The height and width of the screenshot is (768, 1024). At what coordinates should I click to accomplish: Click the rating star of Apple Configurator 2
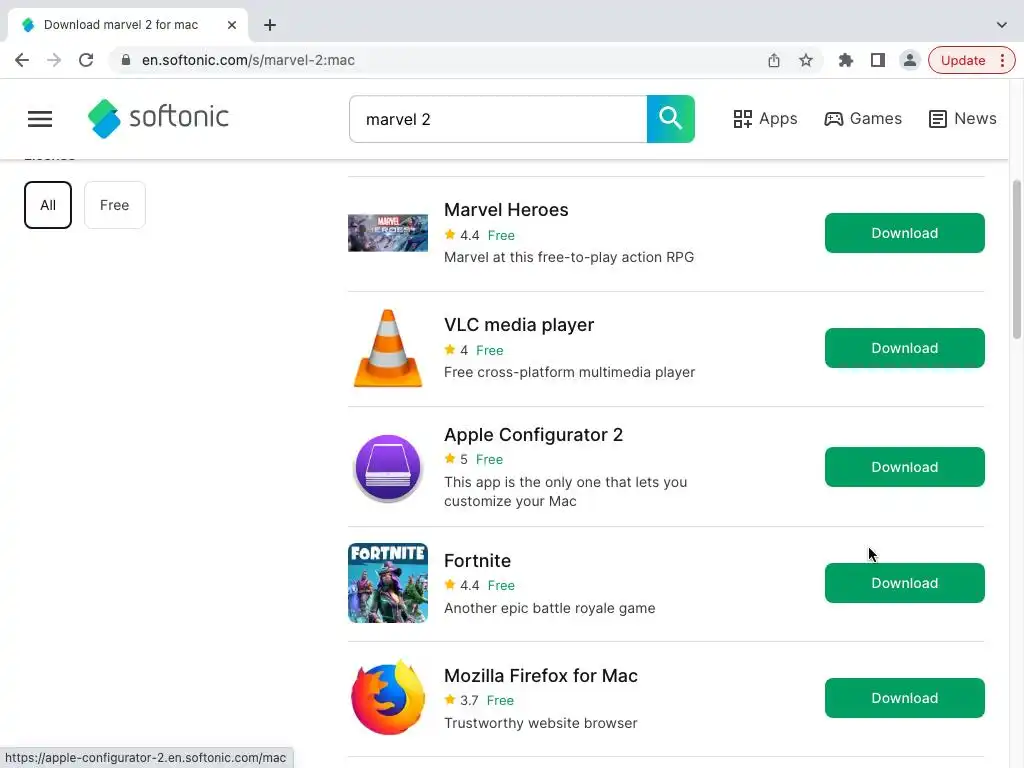coord(450,458)
